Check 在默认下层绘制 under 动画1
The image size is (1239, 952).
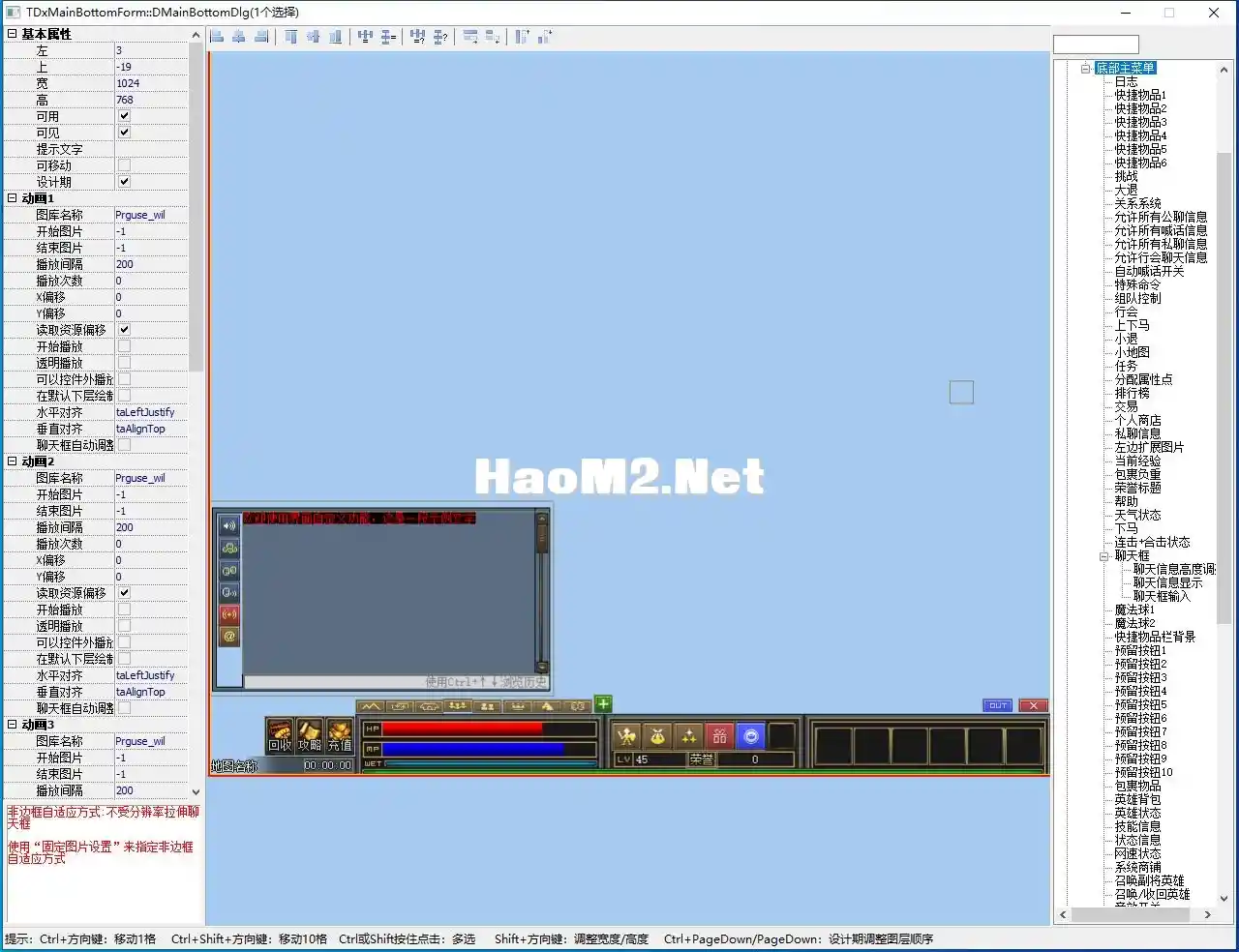(124, 396)
